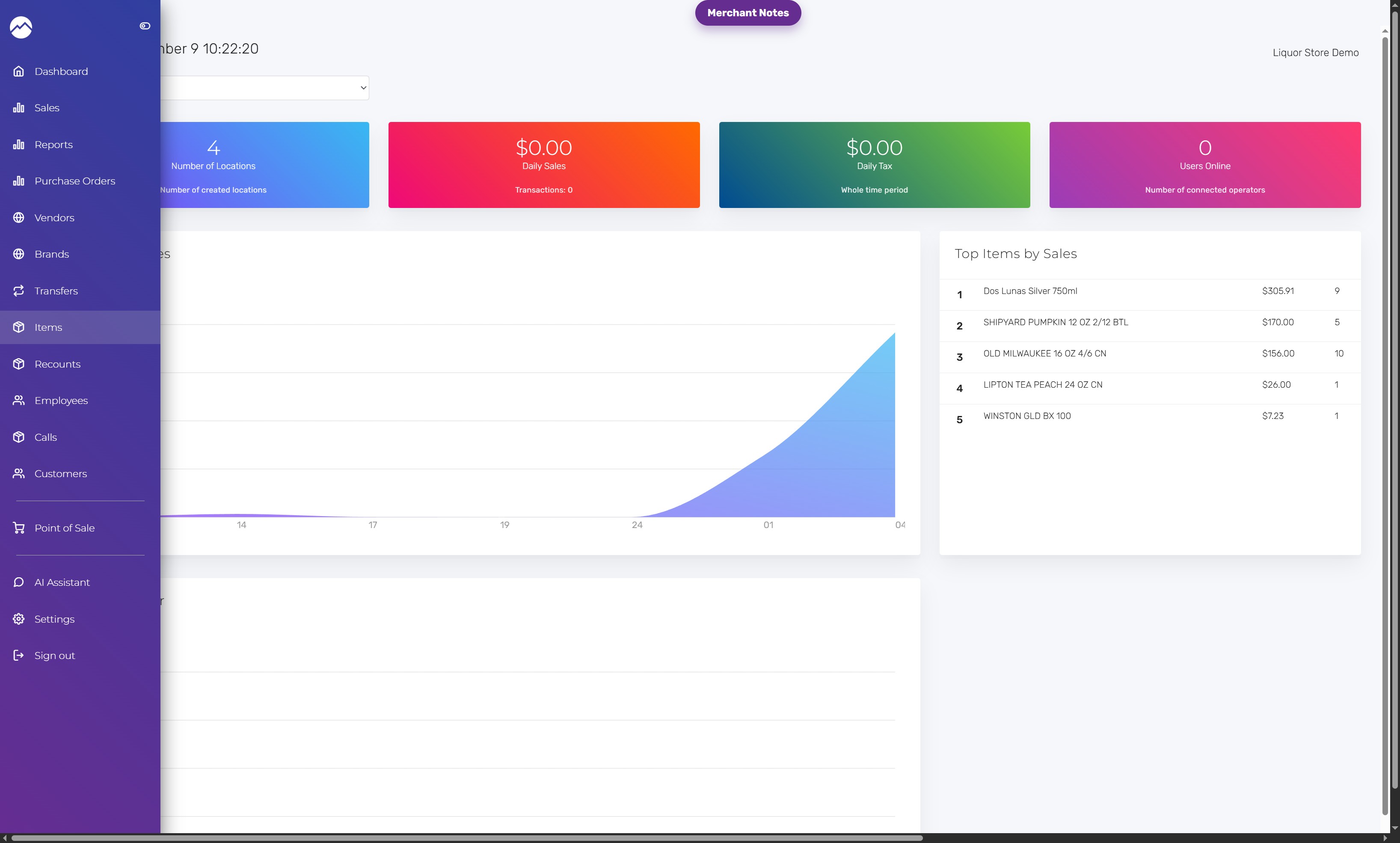Click the Sign out arrow icon

19,655
